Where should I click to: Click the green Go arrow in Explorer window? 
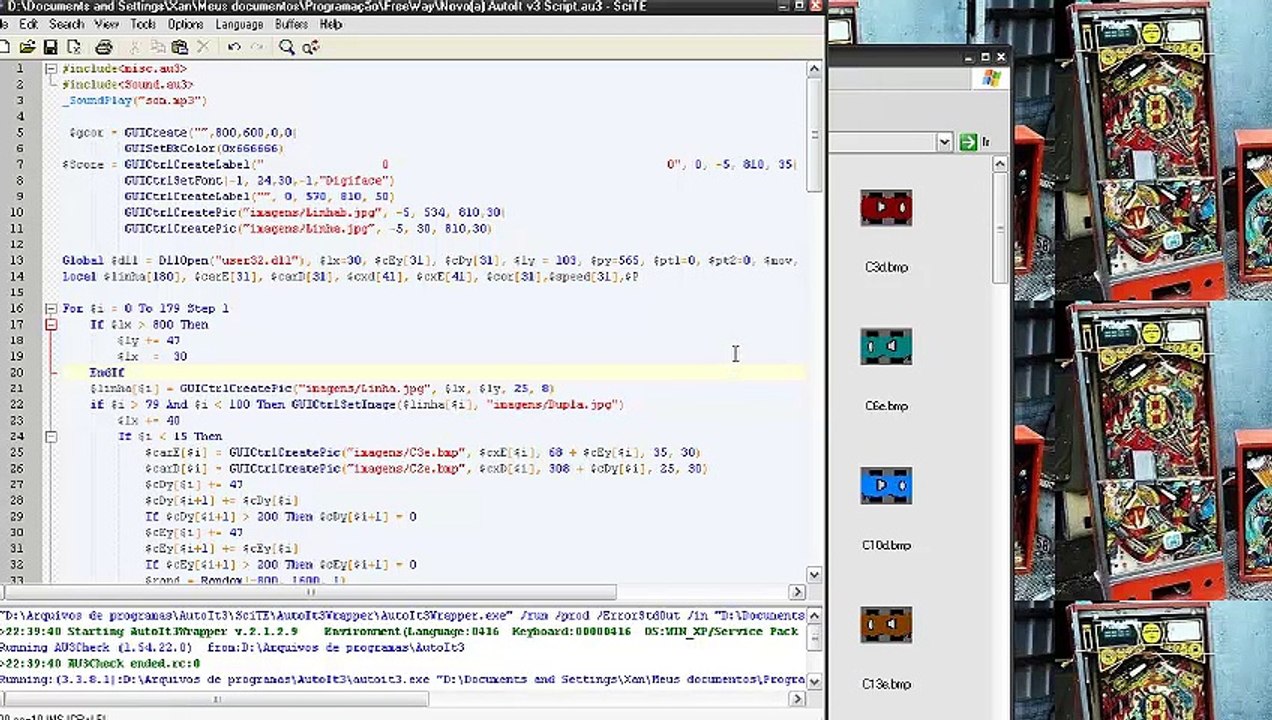pos(968,142)
